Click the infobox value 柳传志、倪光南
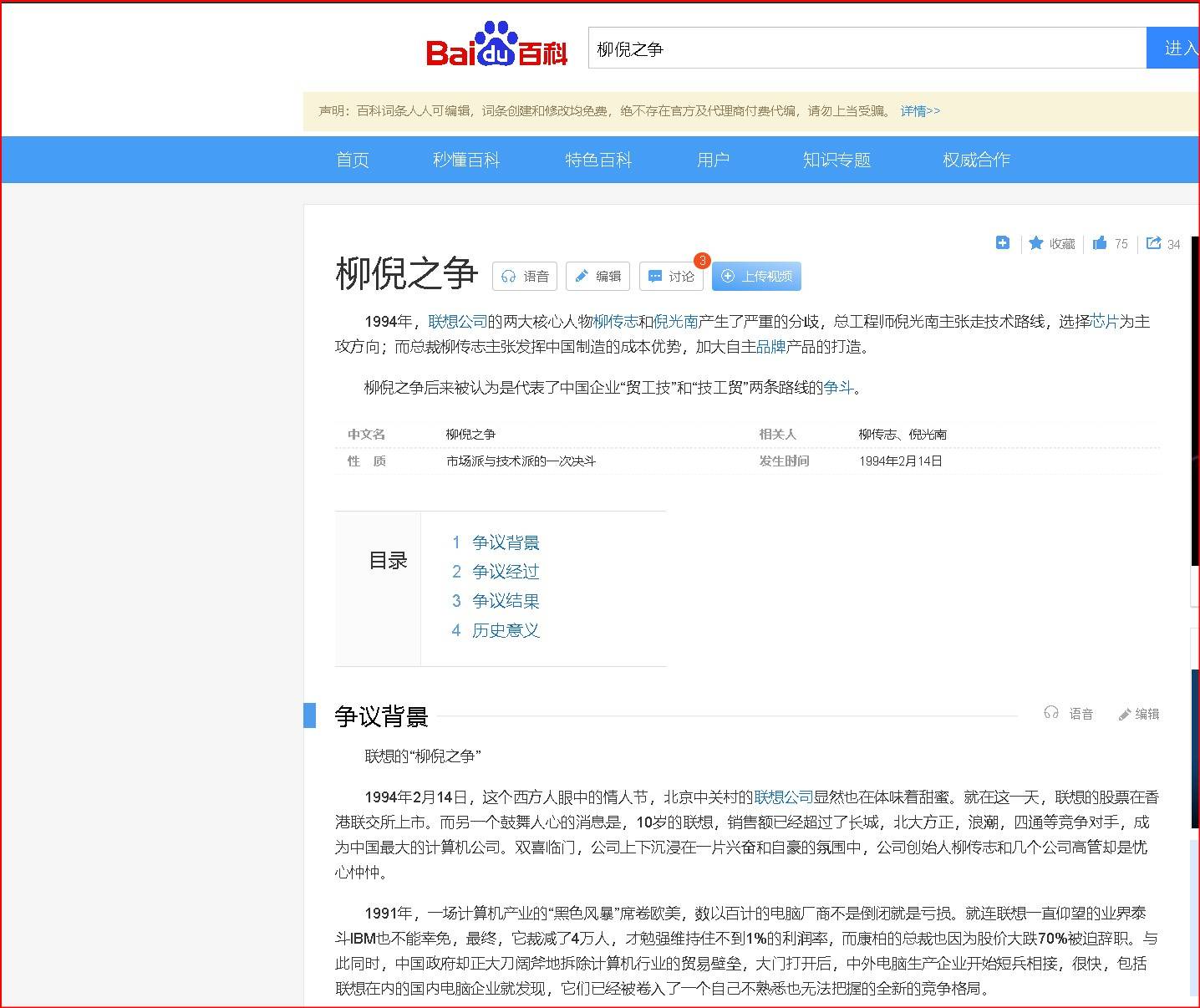The image size is (1200, 1008). pyautogui.click(x=903, y=434)
